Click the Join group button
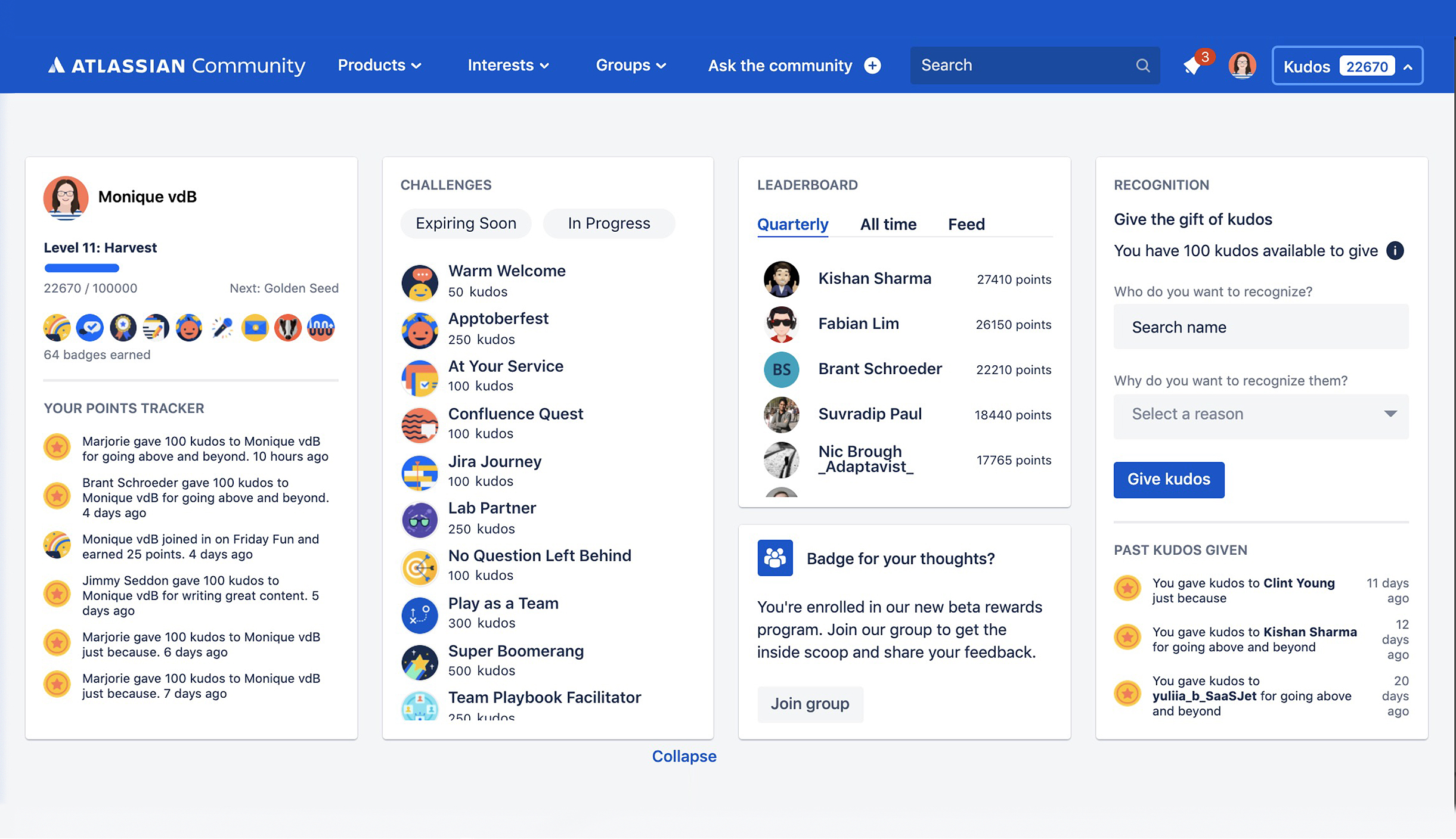Image resolution: width=1456 pixels, height=839 pixels. pos(810,704)
